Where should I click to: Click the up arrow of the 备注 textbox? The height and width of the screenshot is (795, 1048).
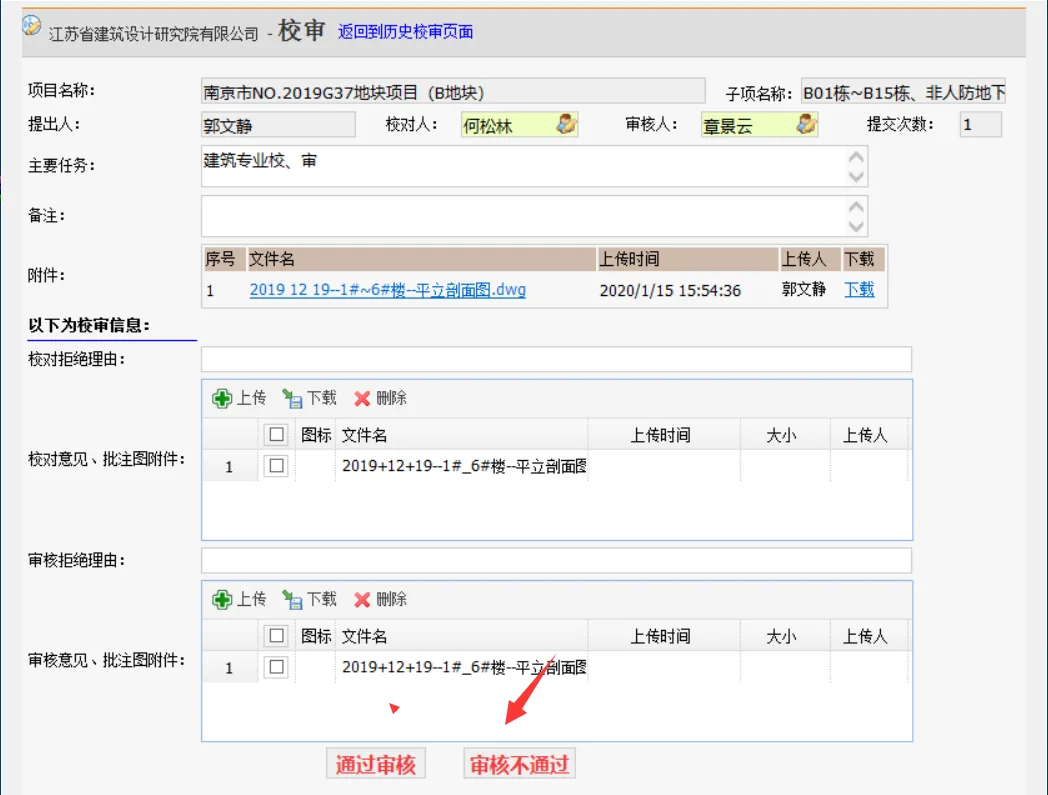[x=856, y=207]
